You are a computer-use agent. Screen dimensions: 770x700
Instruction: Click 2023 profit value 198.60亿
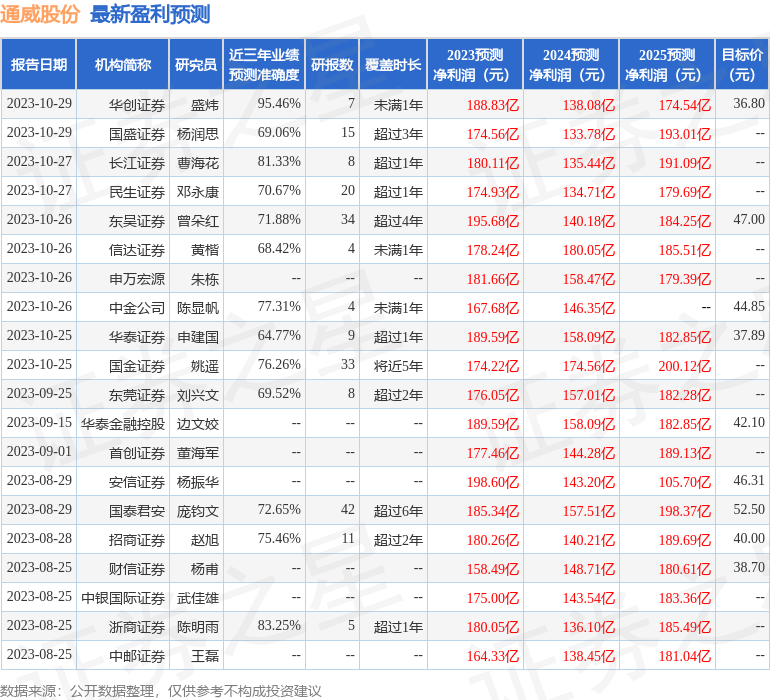pyautogui.click(x=493, y=482)
